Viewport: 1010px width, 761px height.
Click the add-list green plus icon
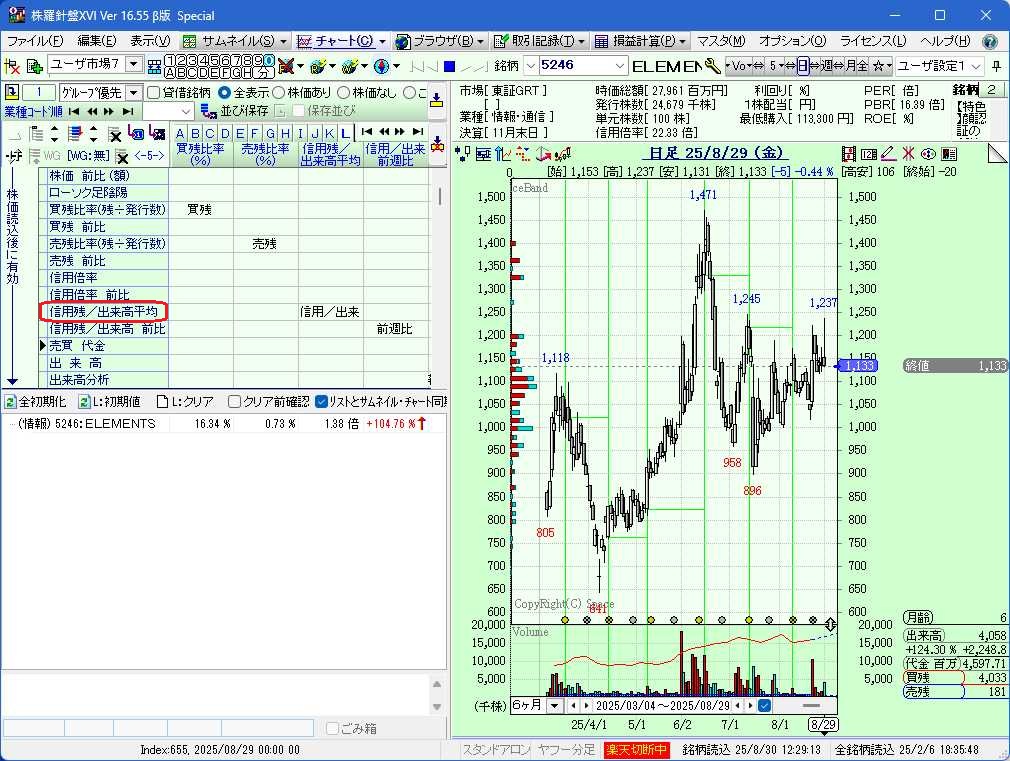[34, 66]
